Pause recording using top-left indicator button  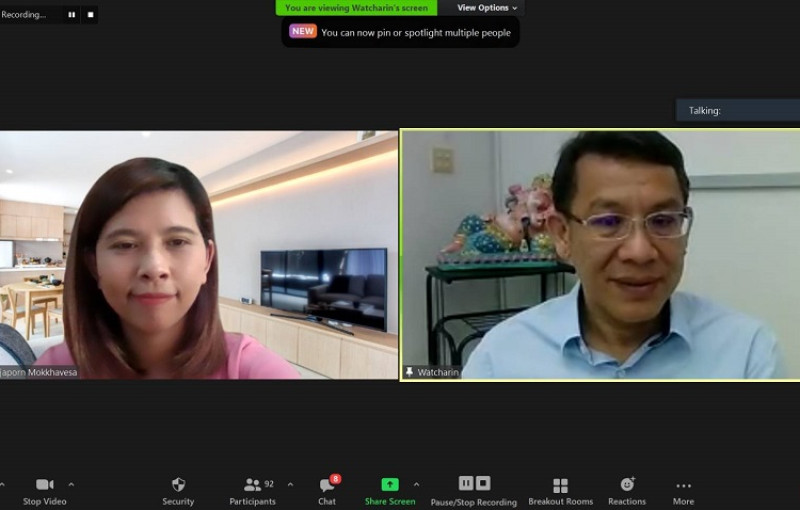point(71,15)
